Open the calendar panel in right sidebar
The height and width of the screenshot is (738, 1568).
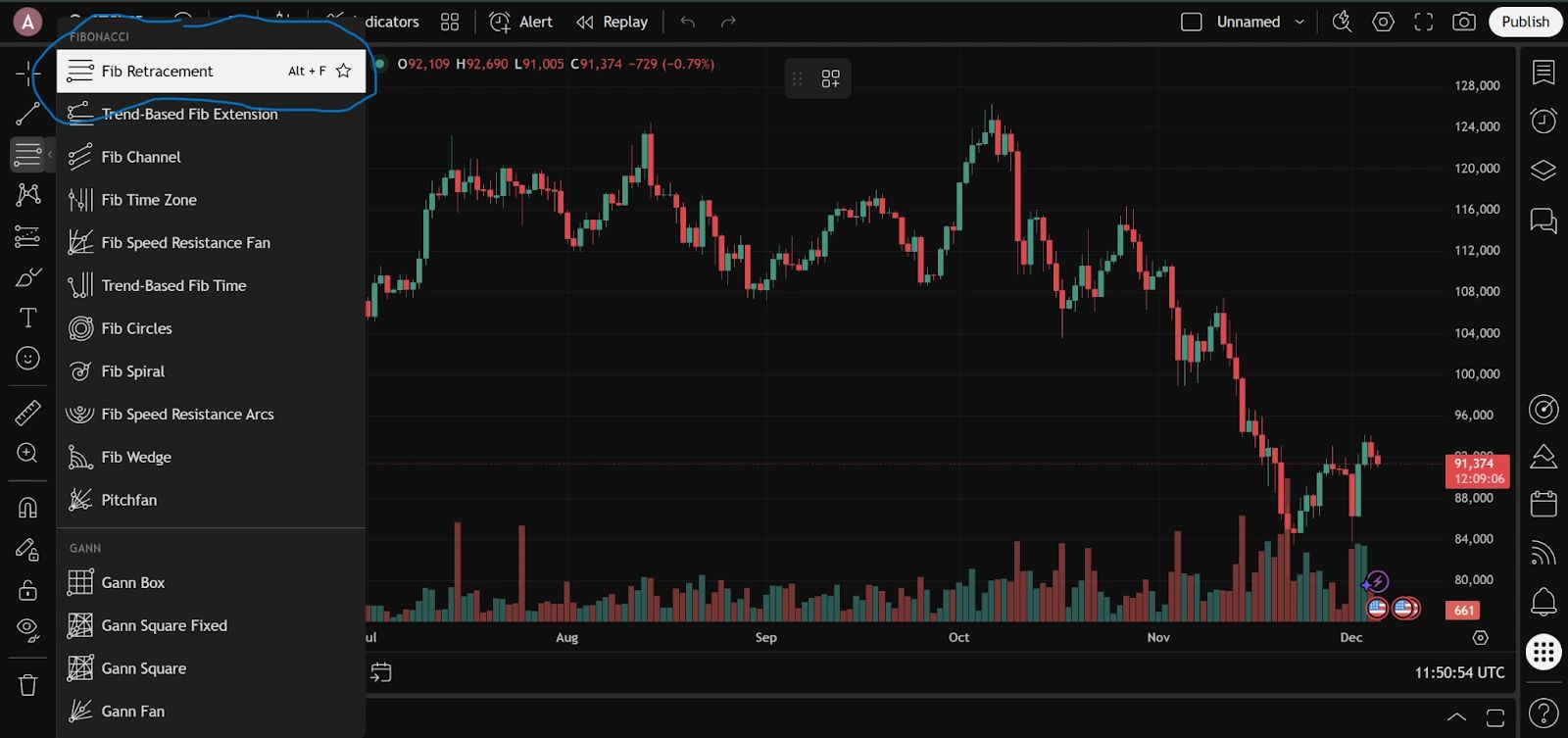1543,504
